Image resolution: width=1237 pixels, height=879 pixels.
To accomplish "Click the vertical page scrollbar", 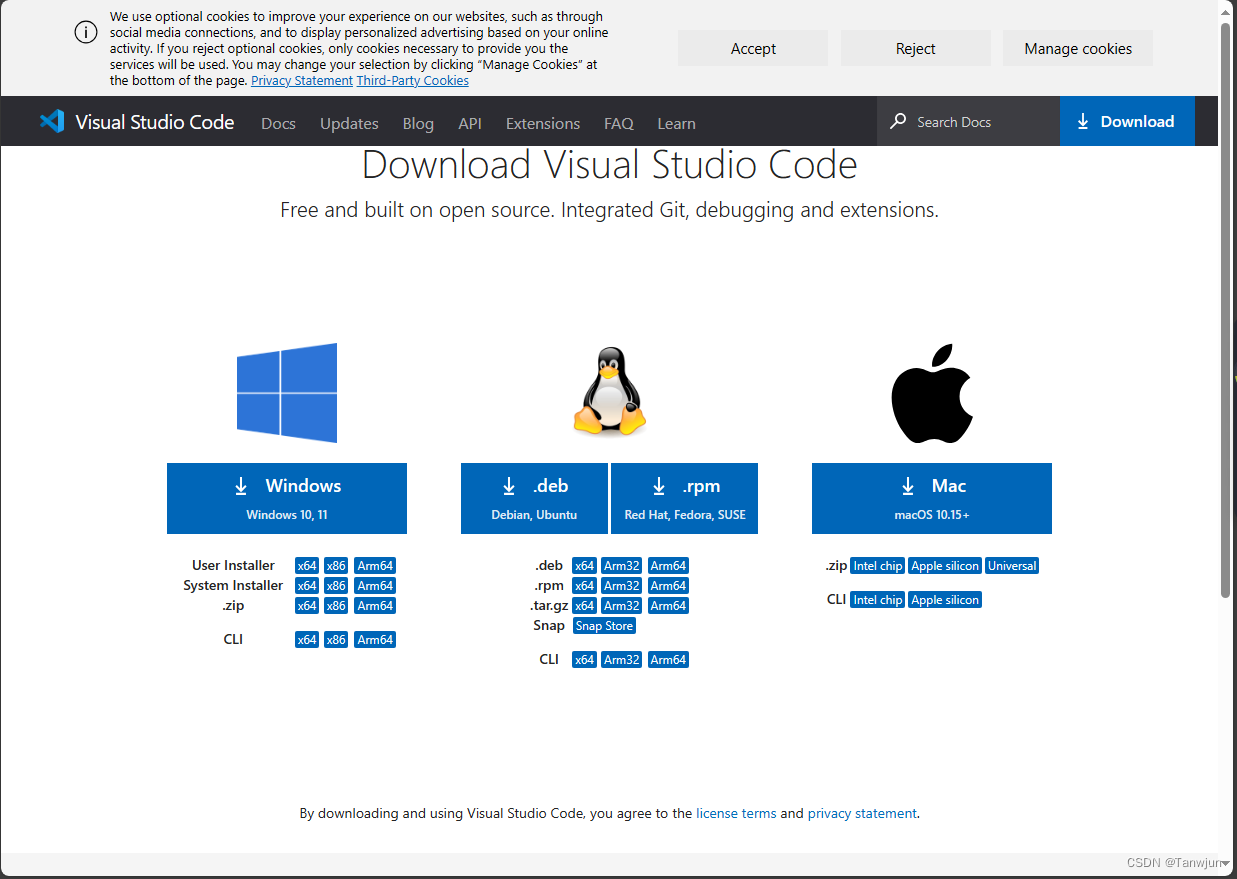I will (x=1226, y=310).
